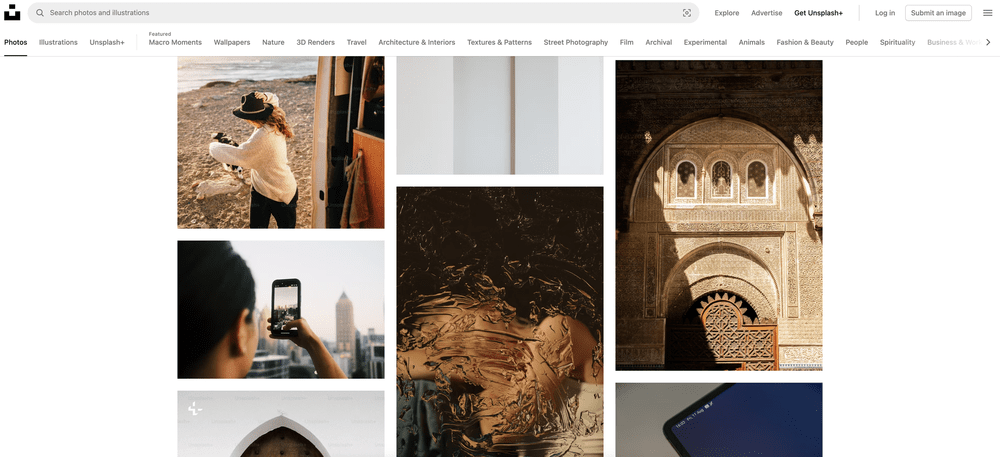Open the Spirituality category
Screen dimensions: 1000x457
tap(897, 43)
